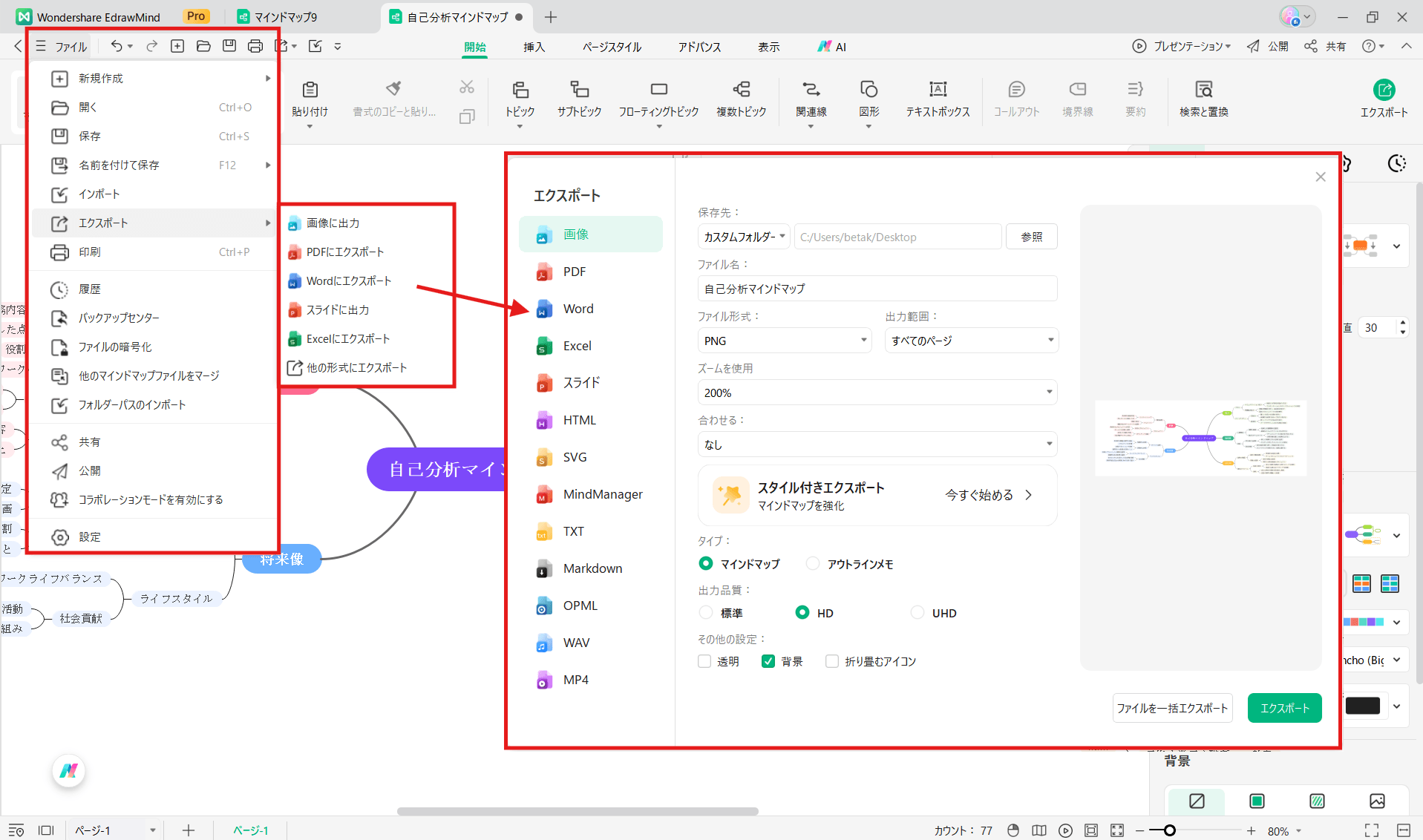Click the 共有 share button at top
Image resolution: width=1423 pixels, height=840 pixels.
tap(1325, 46)
